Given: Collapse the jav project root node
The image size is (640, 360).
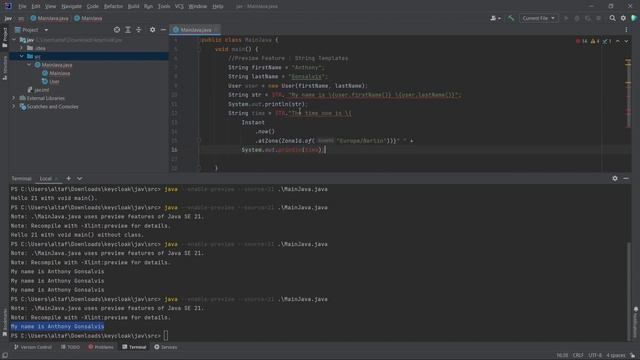Looking at the screenshot, I should pyautogui.click(x=15, y=40).
